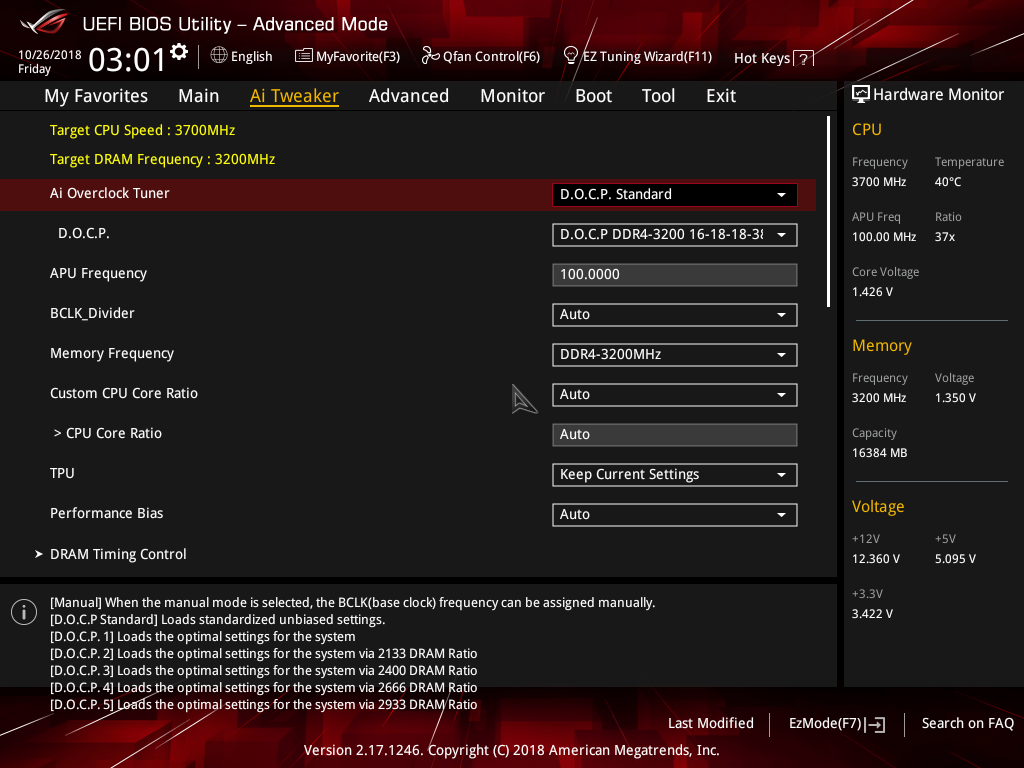Open Ai Overclock Tuner dropdown
Viewport: 1024px width, 768px height.
click(x=675, y=195)
